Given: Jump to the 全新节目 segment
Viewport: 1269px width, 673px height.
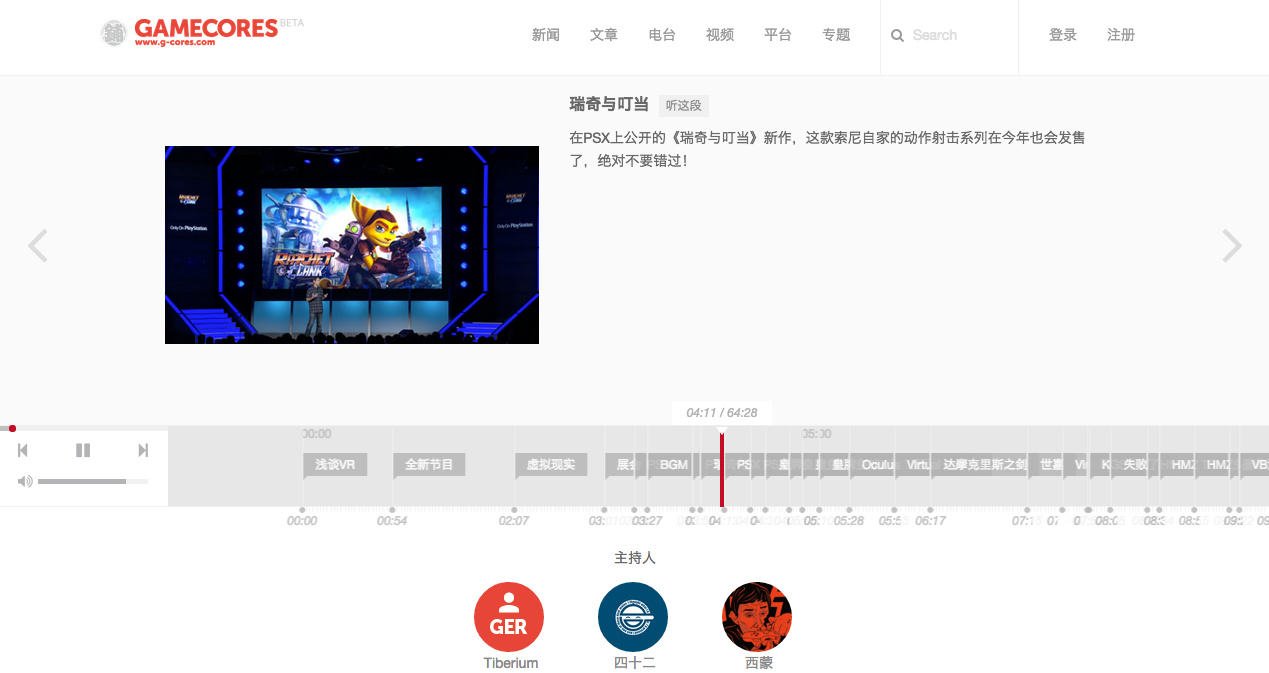Looking at the screenshot, I should click(x=429, y=465).
